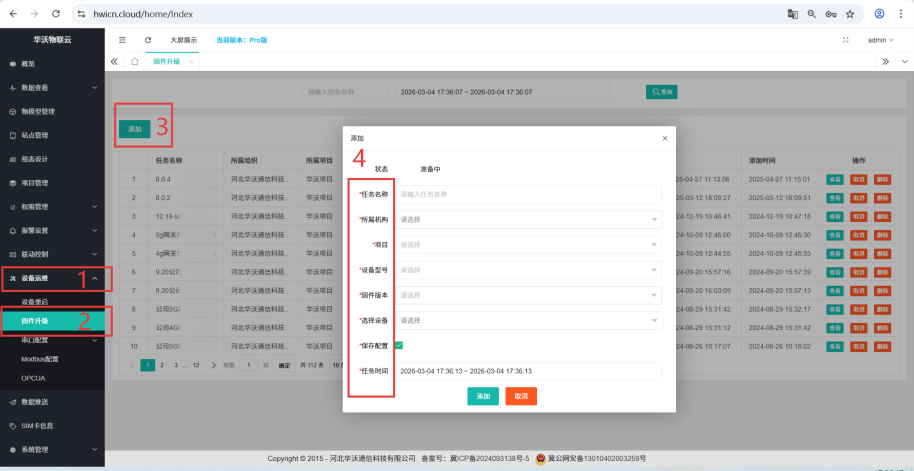
Task: Close the 添加 dialog with X icon
Action: 665,138
